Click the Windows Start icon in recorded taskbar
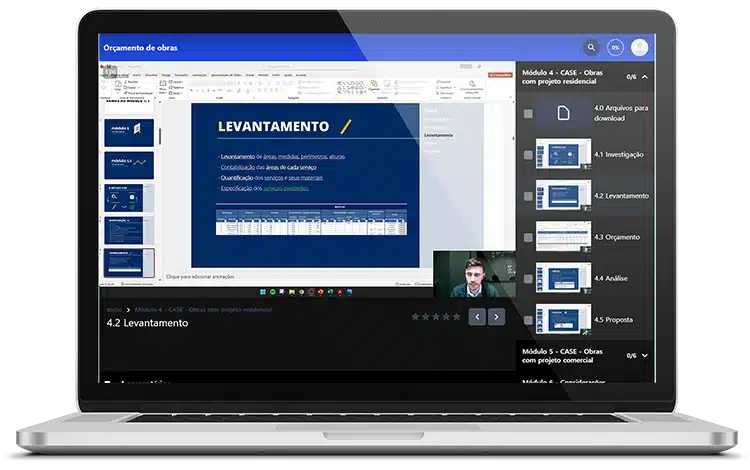This screenshot has width=750, height=470. point(263,292)
